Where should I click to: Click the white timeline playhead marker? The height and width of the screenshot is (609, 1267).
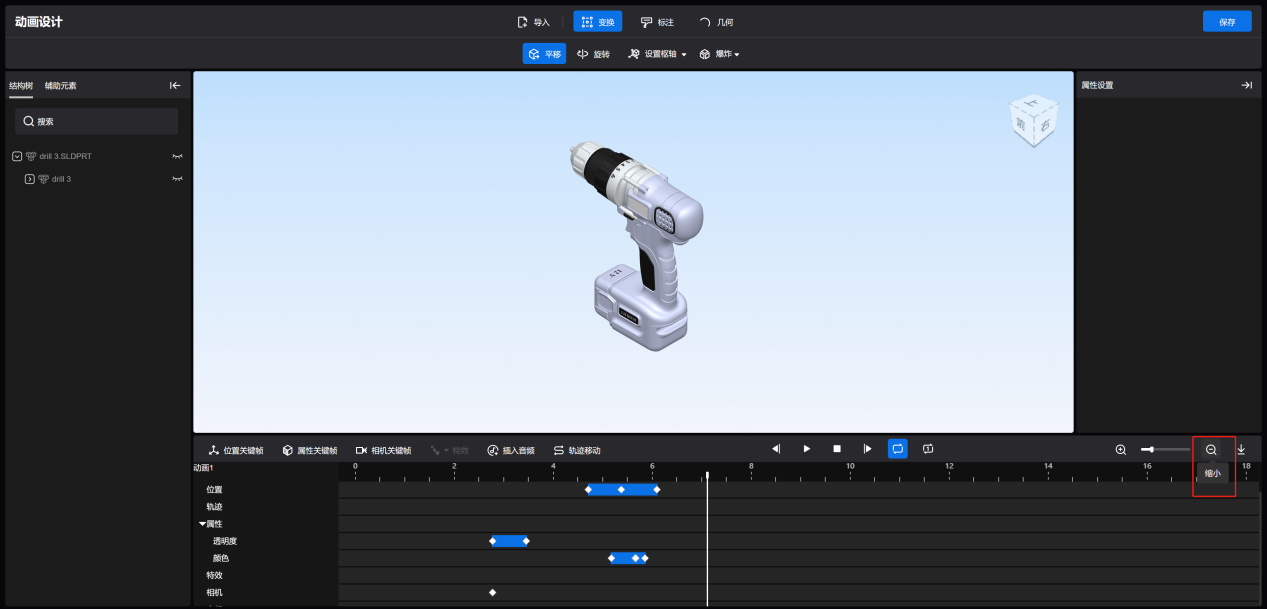tap(707, 476)
